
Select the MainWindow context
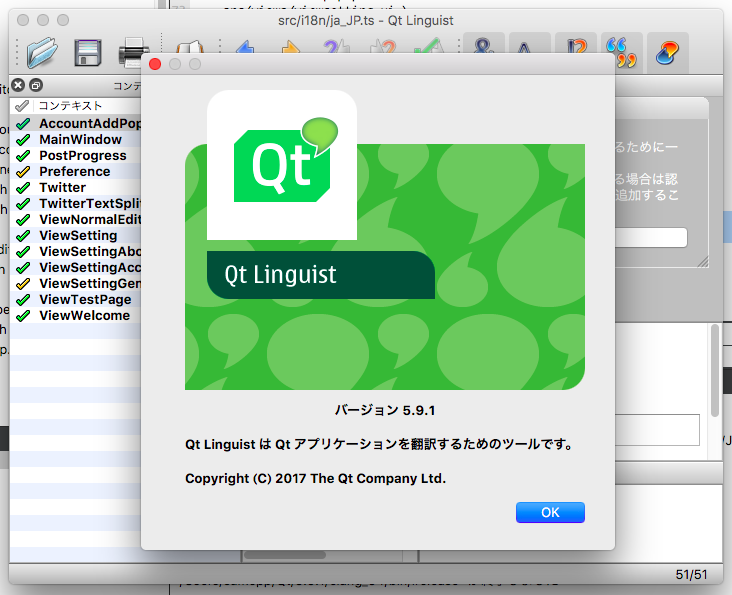[76, 140]
